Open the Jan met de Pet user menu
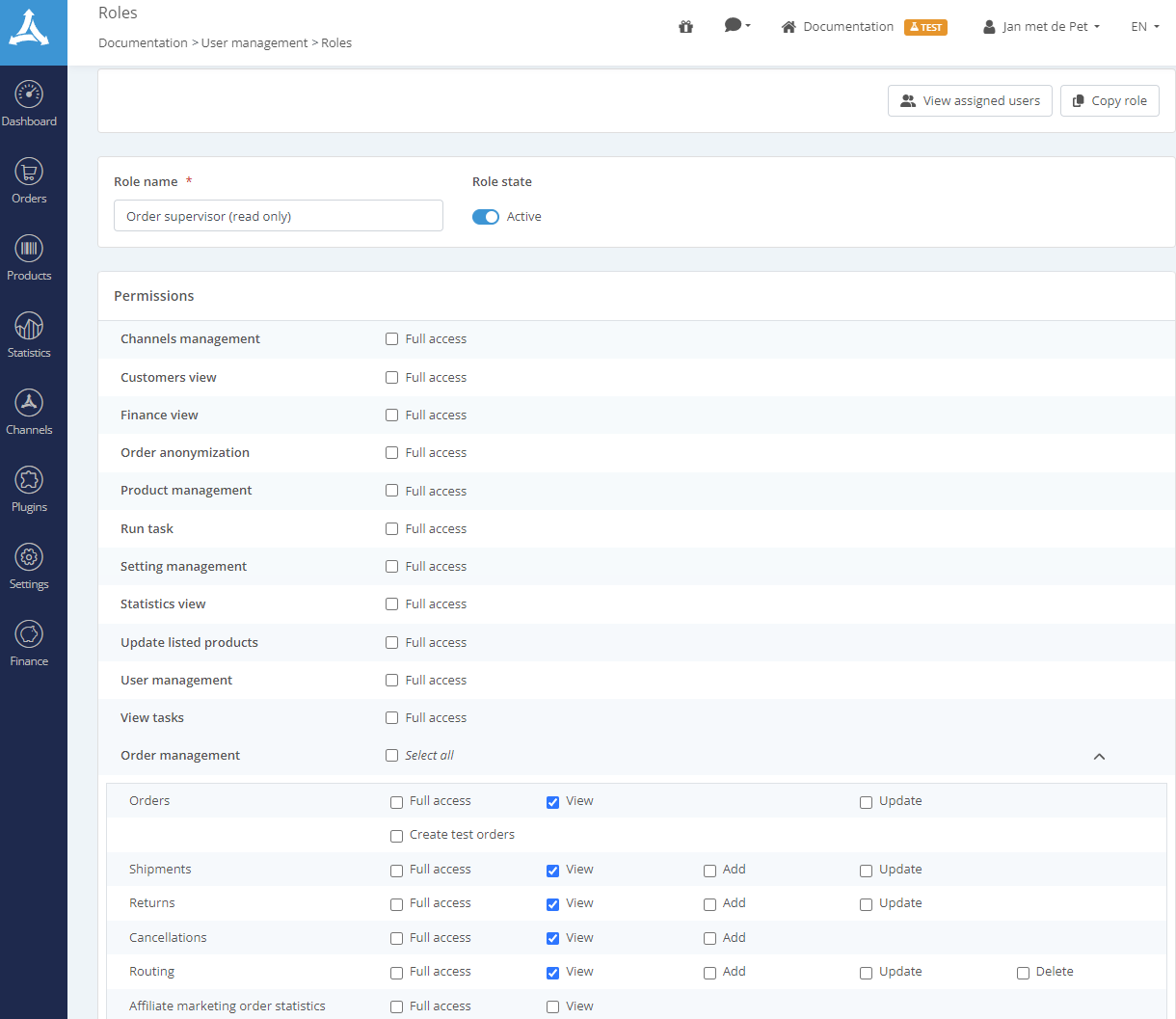 click(x=1042, y=27)
